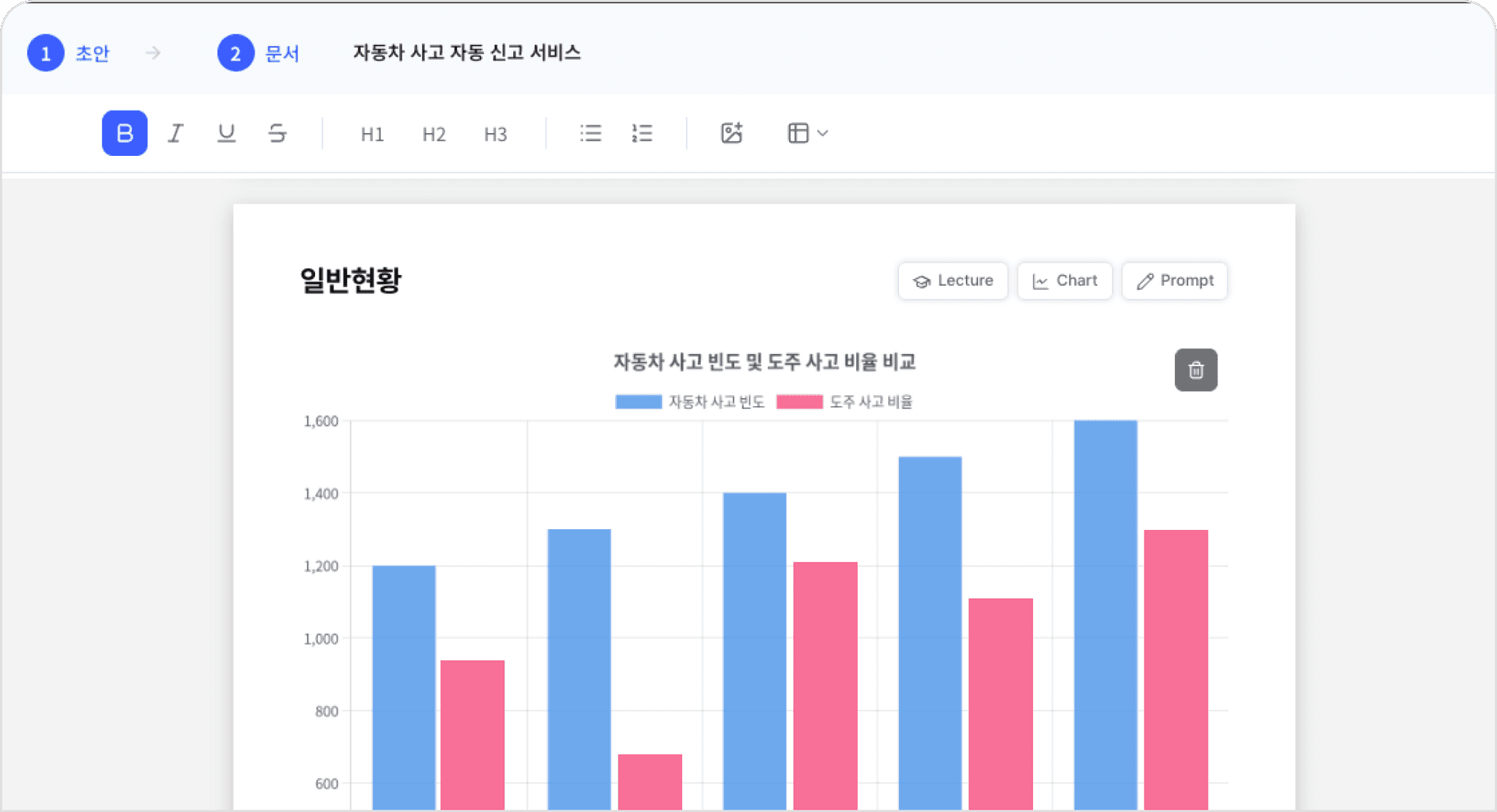The width and height of the screenshot is (1497, 812).
Task: Open the Prompt editor
Action: point(1174,281)
